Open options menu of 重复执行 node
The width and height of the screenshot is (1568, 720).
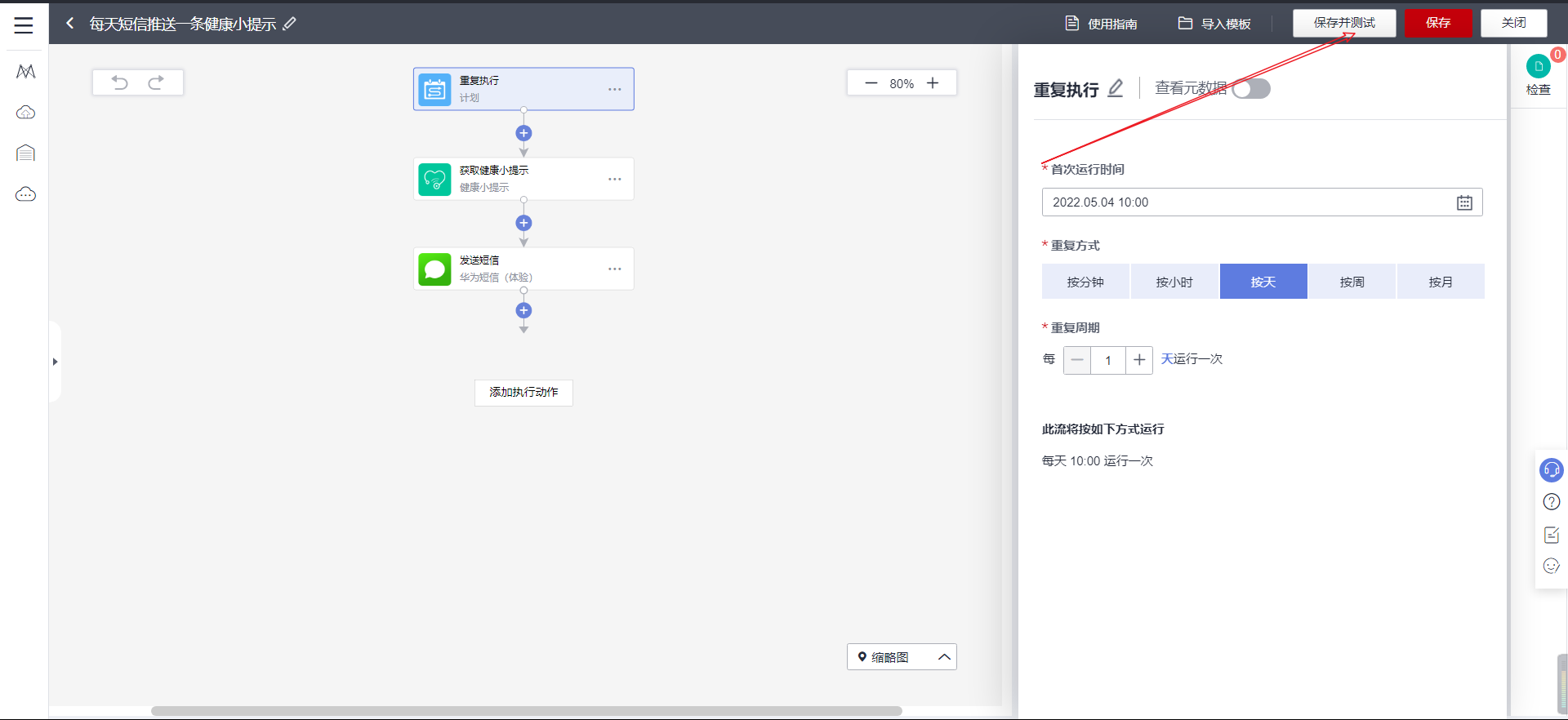point(615,89)
